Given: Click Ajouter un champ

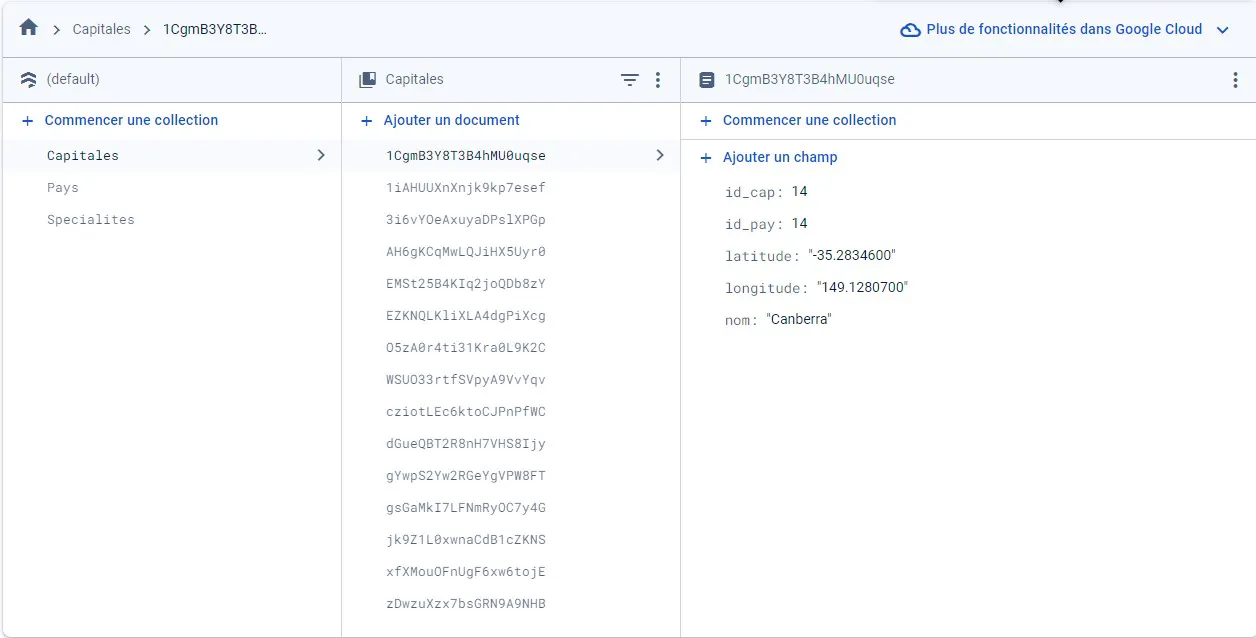Looking at the screenshot, I should click(x=780, y=157).
